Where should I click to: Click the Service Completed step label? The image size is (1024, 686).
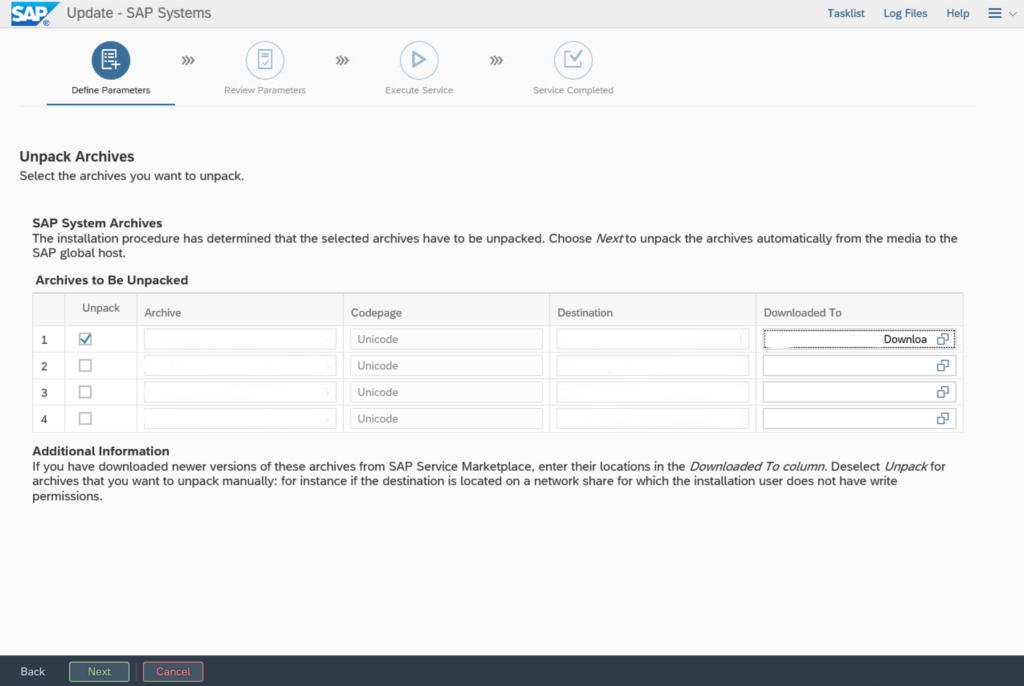(573, 90)
